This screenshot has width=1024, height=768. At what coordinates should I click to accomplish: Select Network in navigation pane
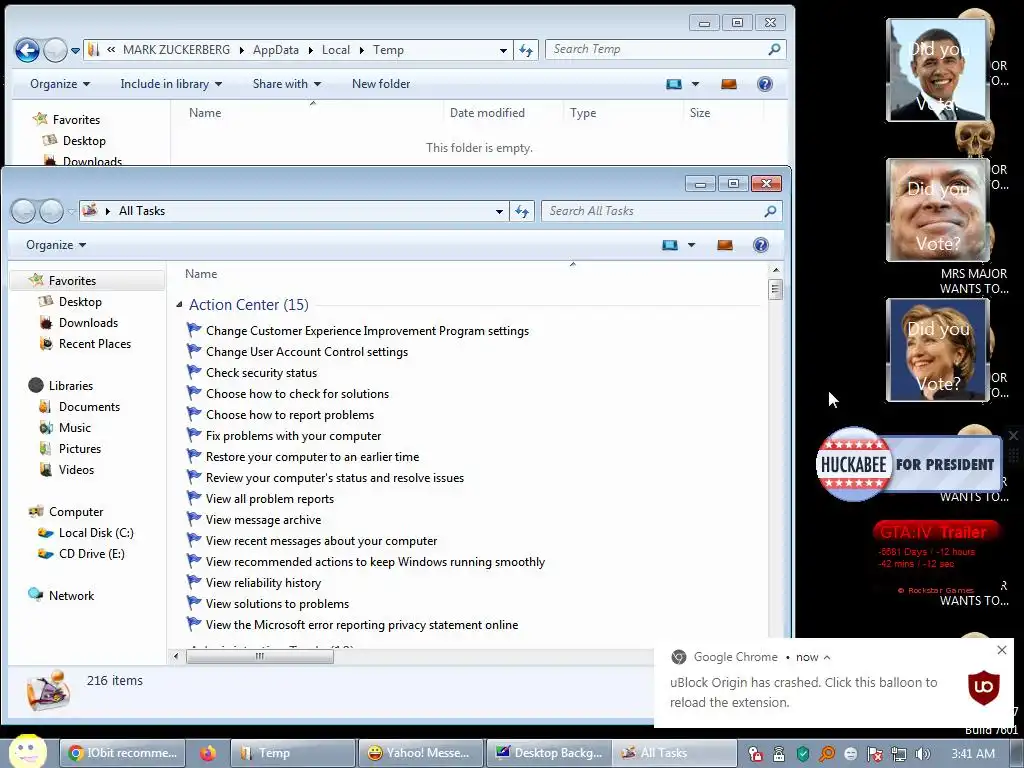click(71, 596)
